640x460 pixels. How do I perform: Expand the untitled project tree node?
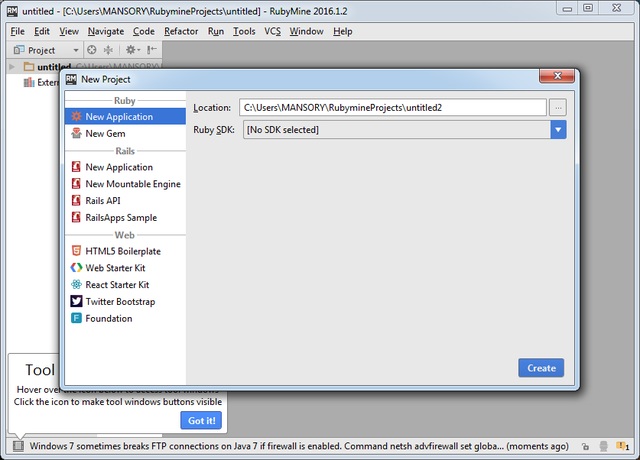click(12, 67)
